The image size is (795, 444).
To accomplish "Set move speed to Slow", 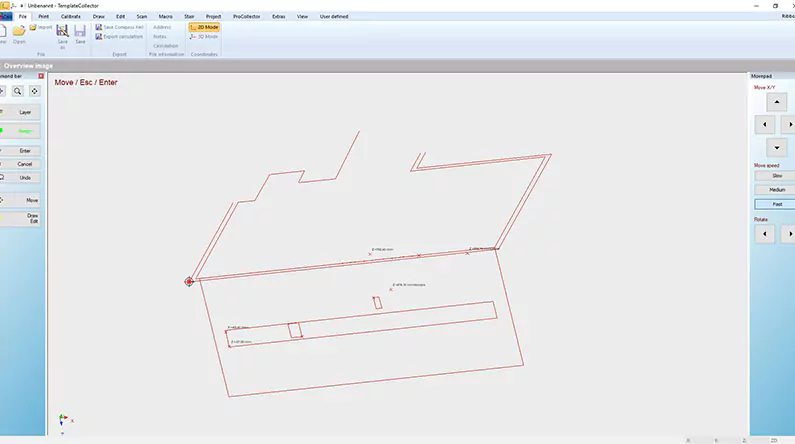I will [776, 175].
